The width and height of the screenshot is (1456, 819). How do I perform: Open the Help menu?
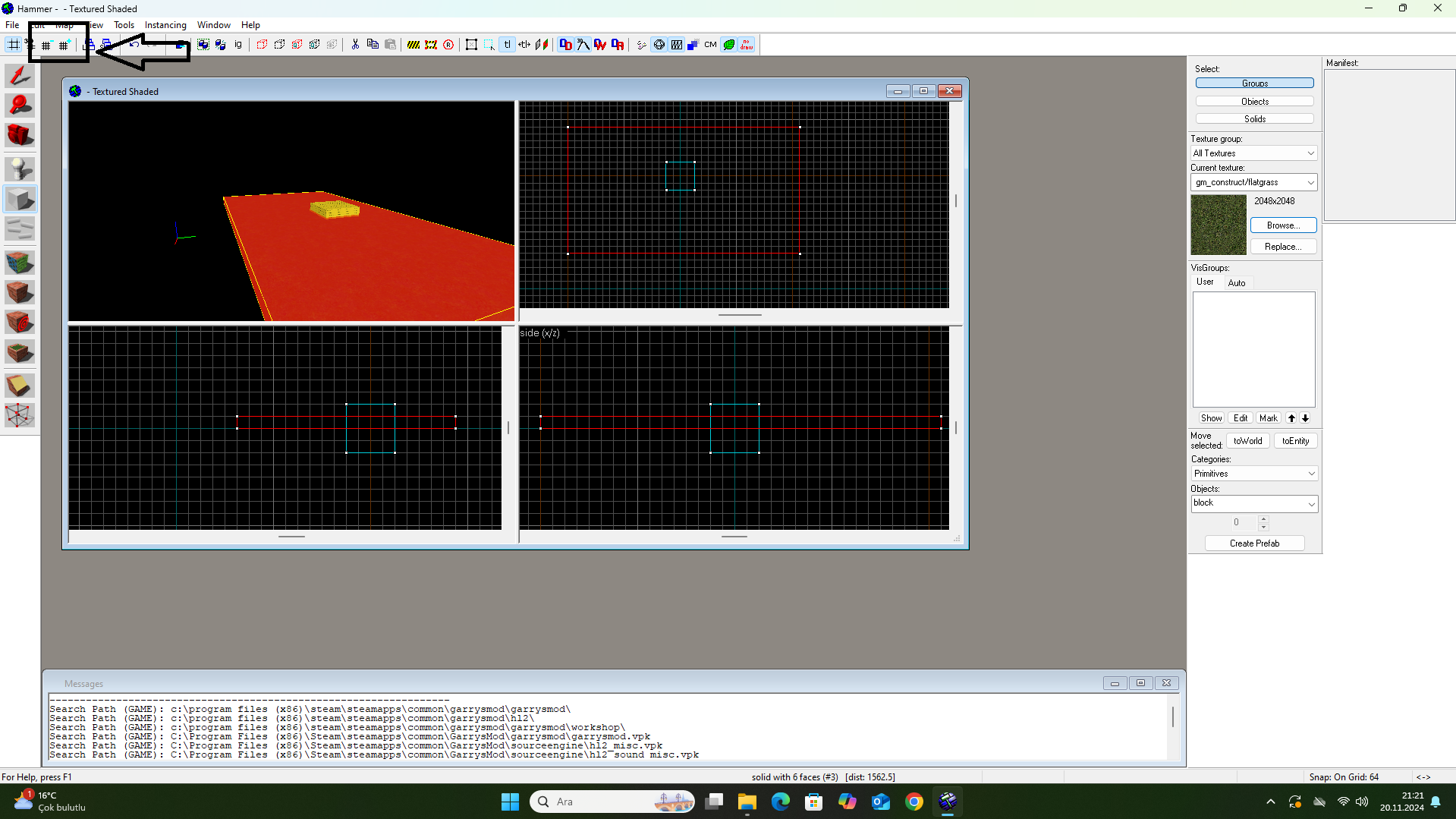[250, 25]
